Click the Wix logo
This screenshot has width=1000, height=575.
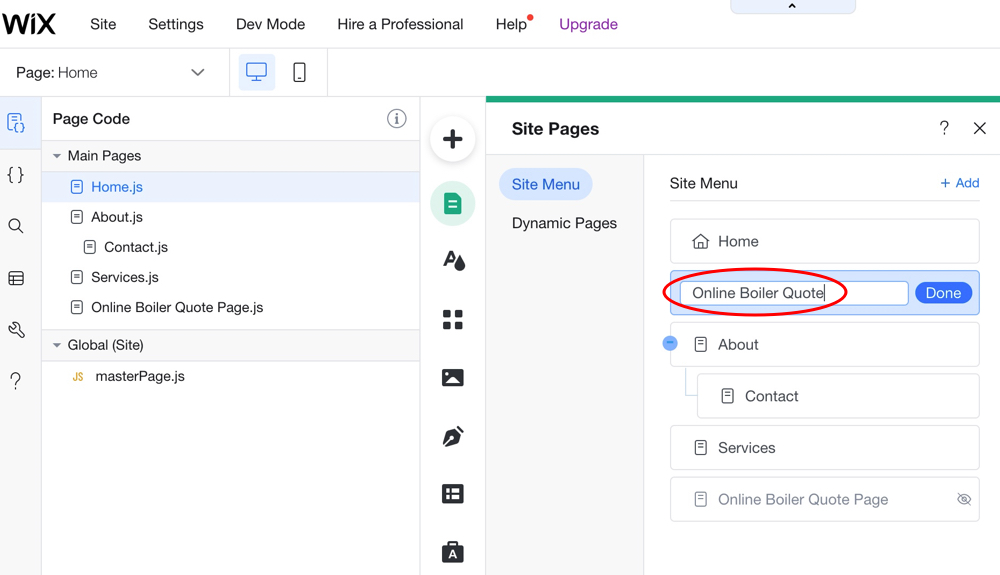[29, 24]
